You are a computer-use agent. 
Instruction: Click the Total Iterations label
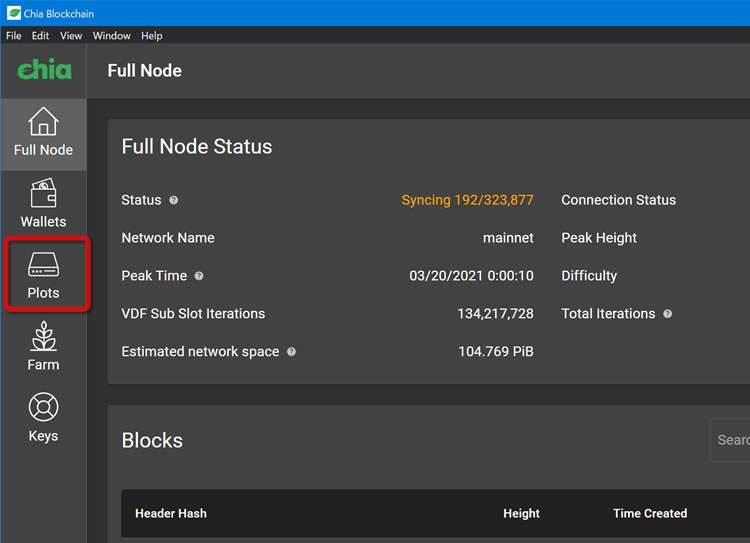[608, 314]
